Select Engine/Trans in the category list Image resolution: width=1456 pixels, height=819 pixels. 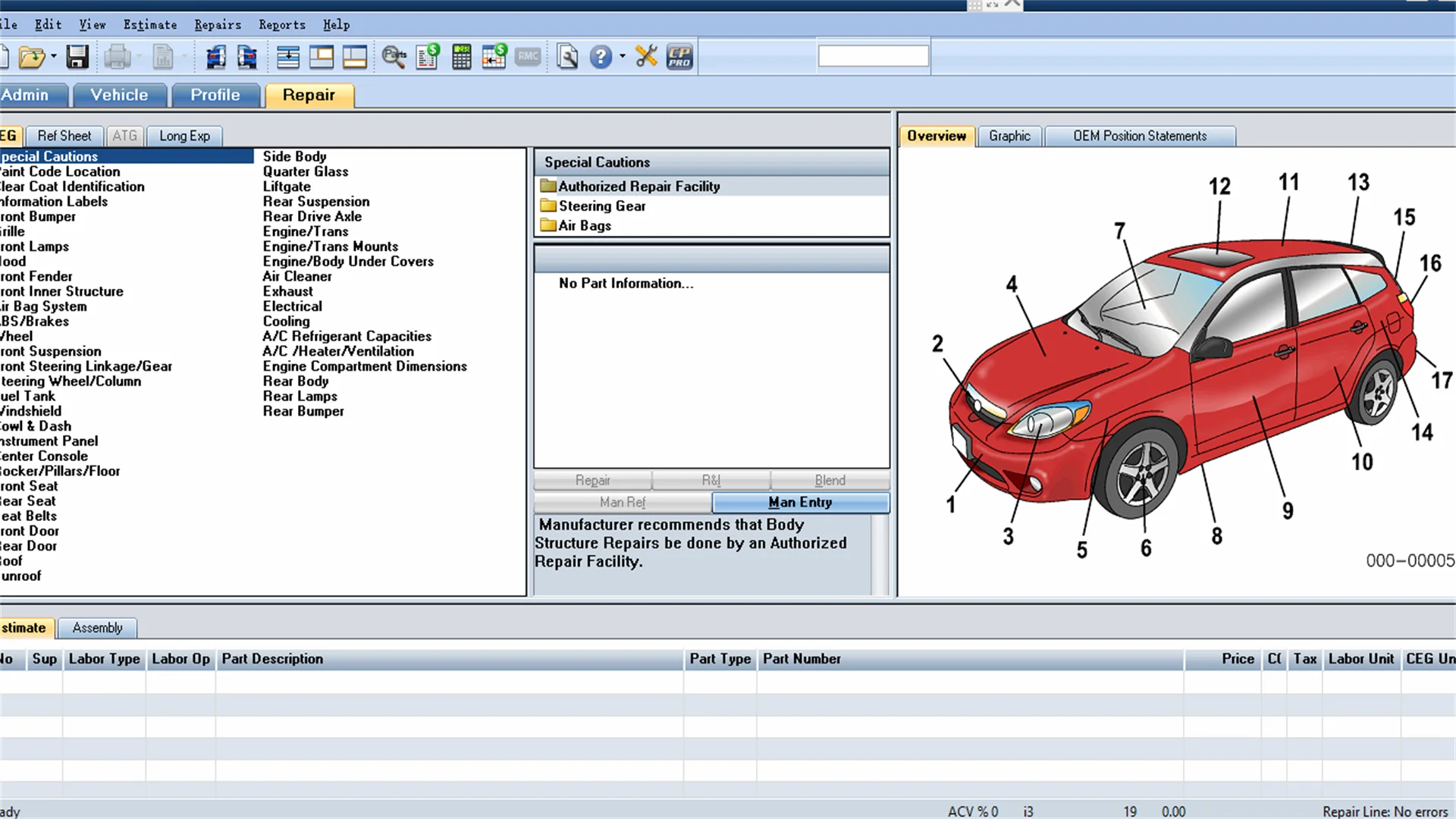[x=306, y=231]
